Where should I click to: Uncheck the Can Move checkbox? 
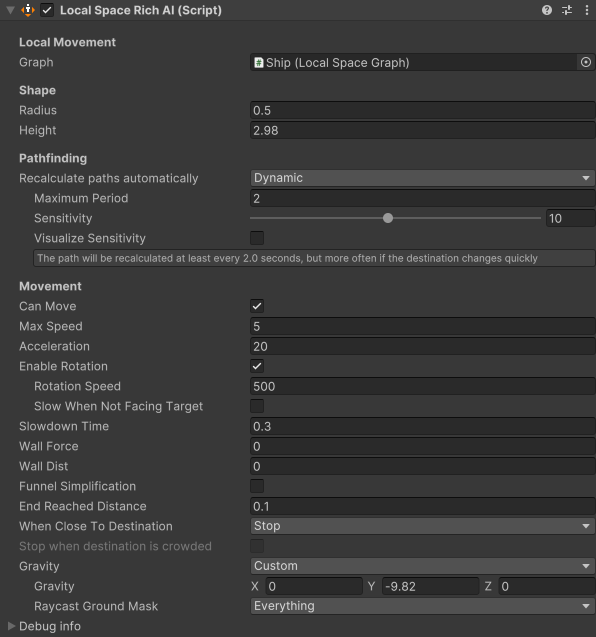257,306
